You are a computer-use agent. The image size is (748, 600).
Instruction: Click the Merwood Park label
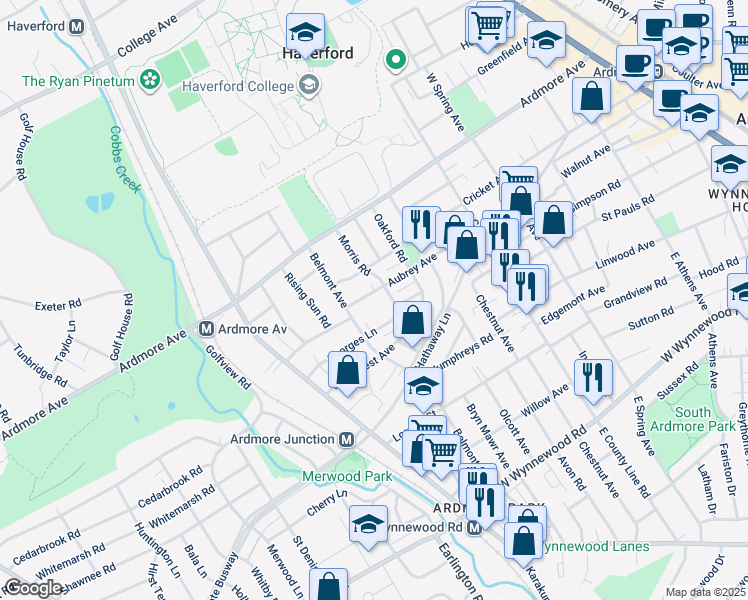coord(347,476)
